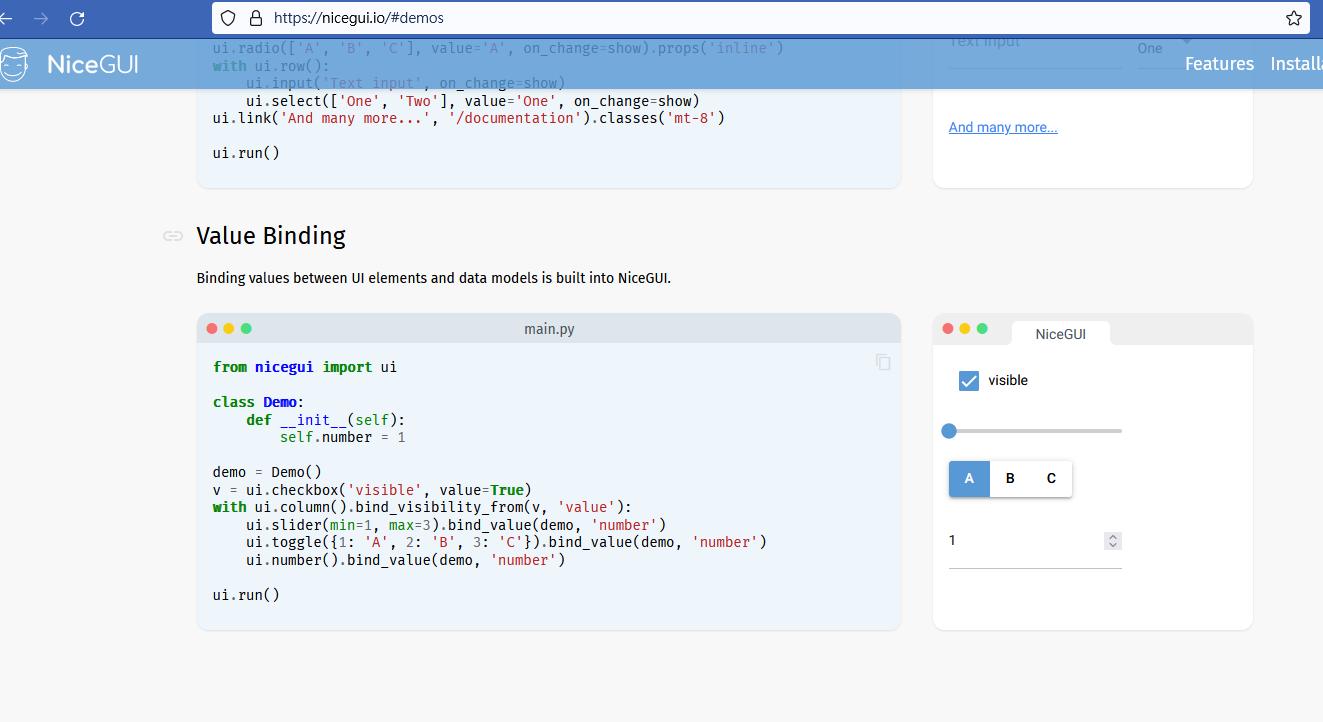Select toggle option C
The height and width of the screenshot is (722, 1323).
1051,479
